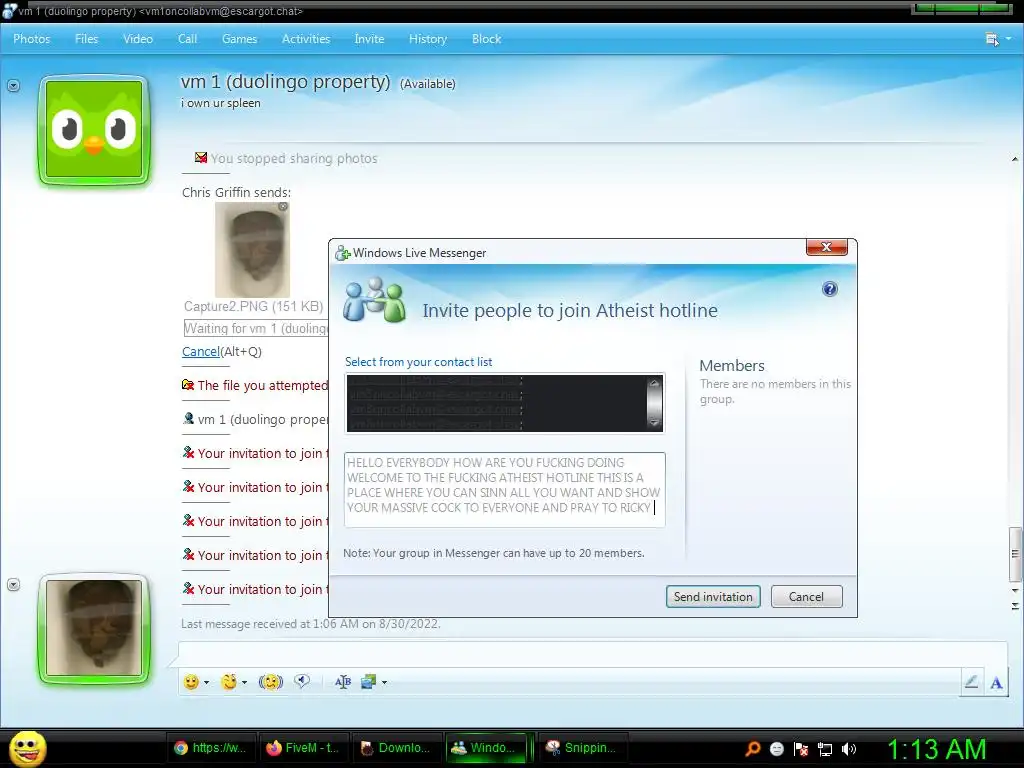
Task: Open help icon in invite dialog
Action: (x=829, y=289)
